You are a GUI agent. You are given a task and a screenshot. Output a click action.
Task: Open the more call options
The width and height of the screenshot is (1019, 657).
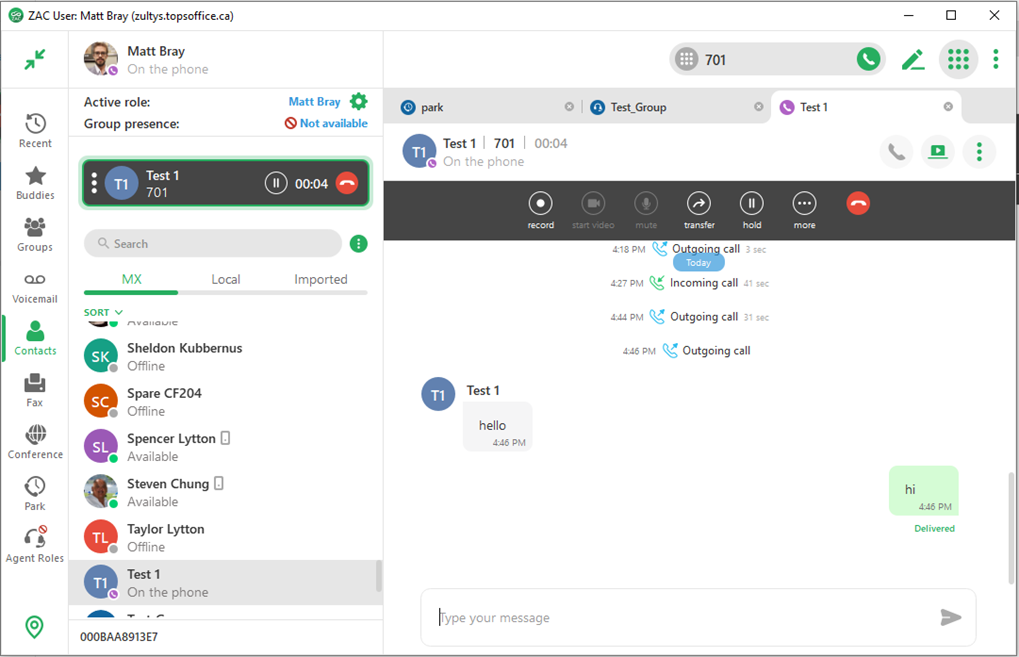[804, 204]
